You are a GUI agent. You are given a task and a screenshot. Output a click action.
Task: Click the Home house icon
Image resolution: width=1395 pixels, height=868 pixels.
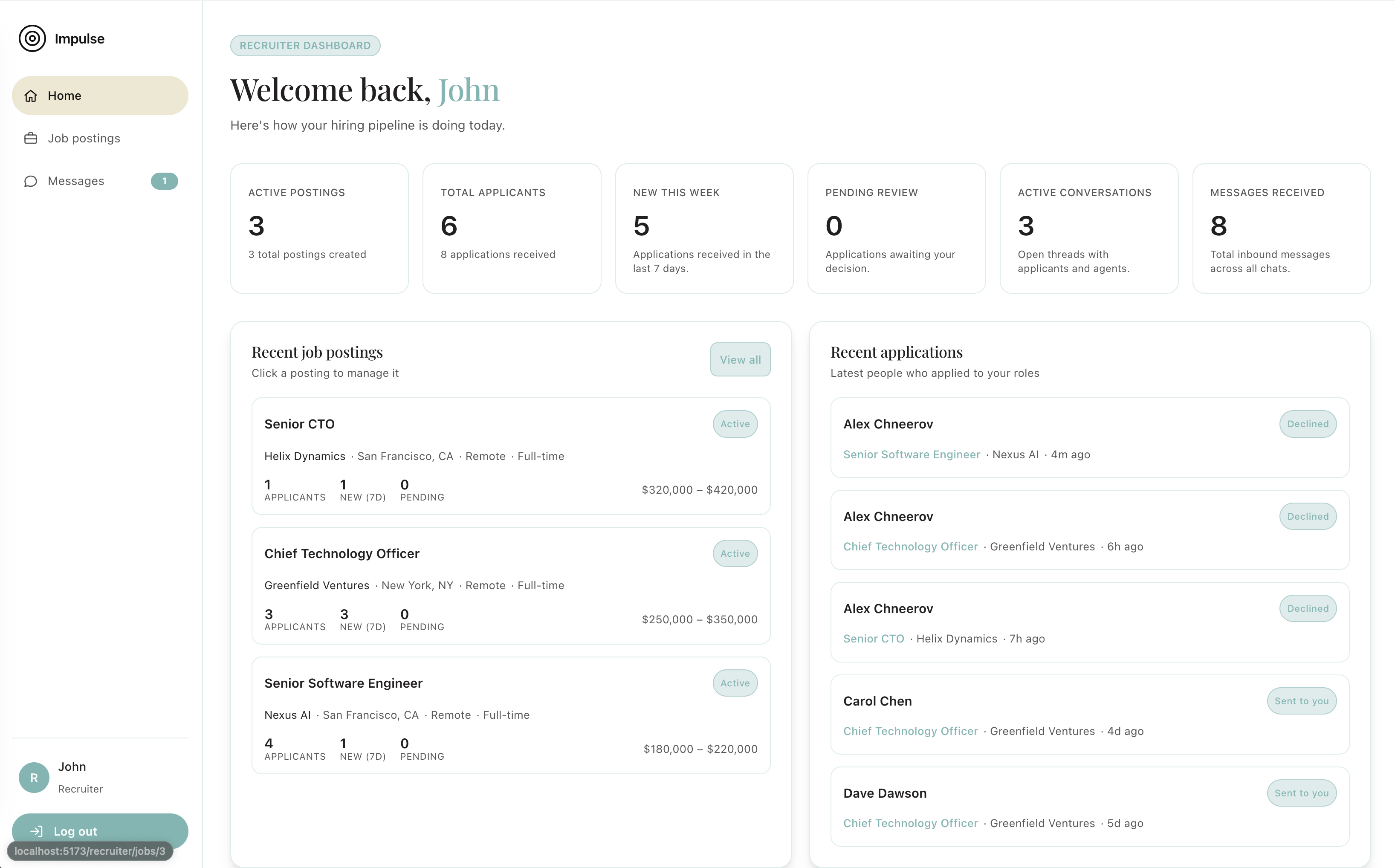[x=31, y=96]
